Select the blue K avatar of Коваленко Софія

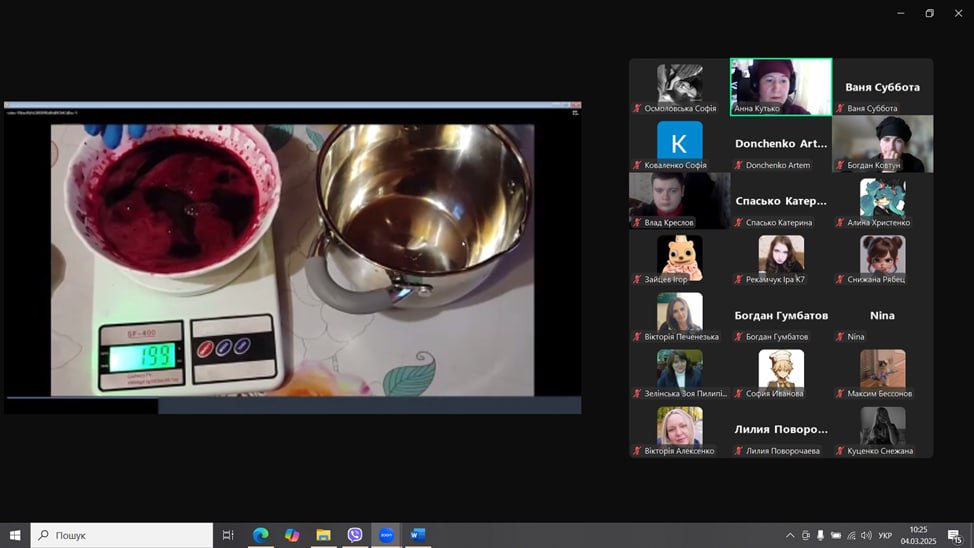679,141
